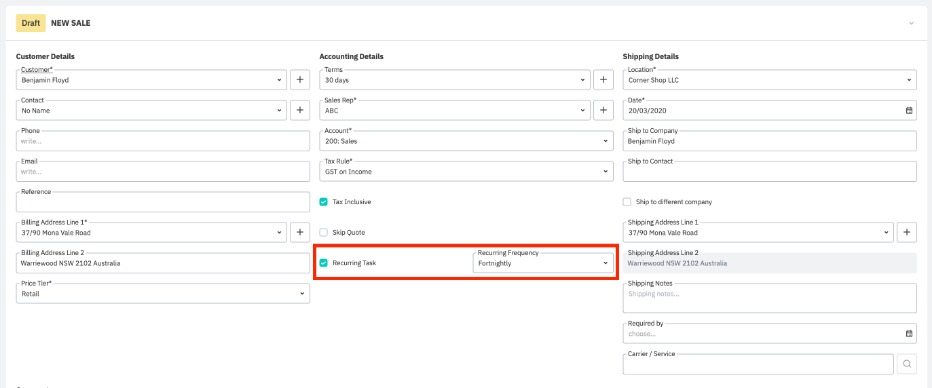Add new shipping address with plus icon
932x388 pixels.
(906, 232)
